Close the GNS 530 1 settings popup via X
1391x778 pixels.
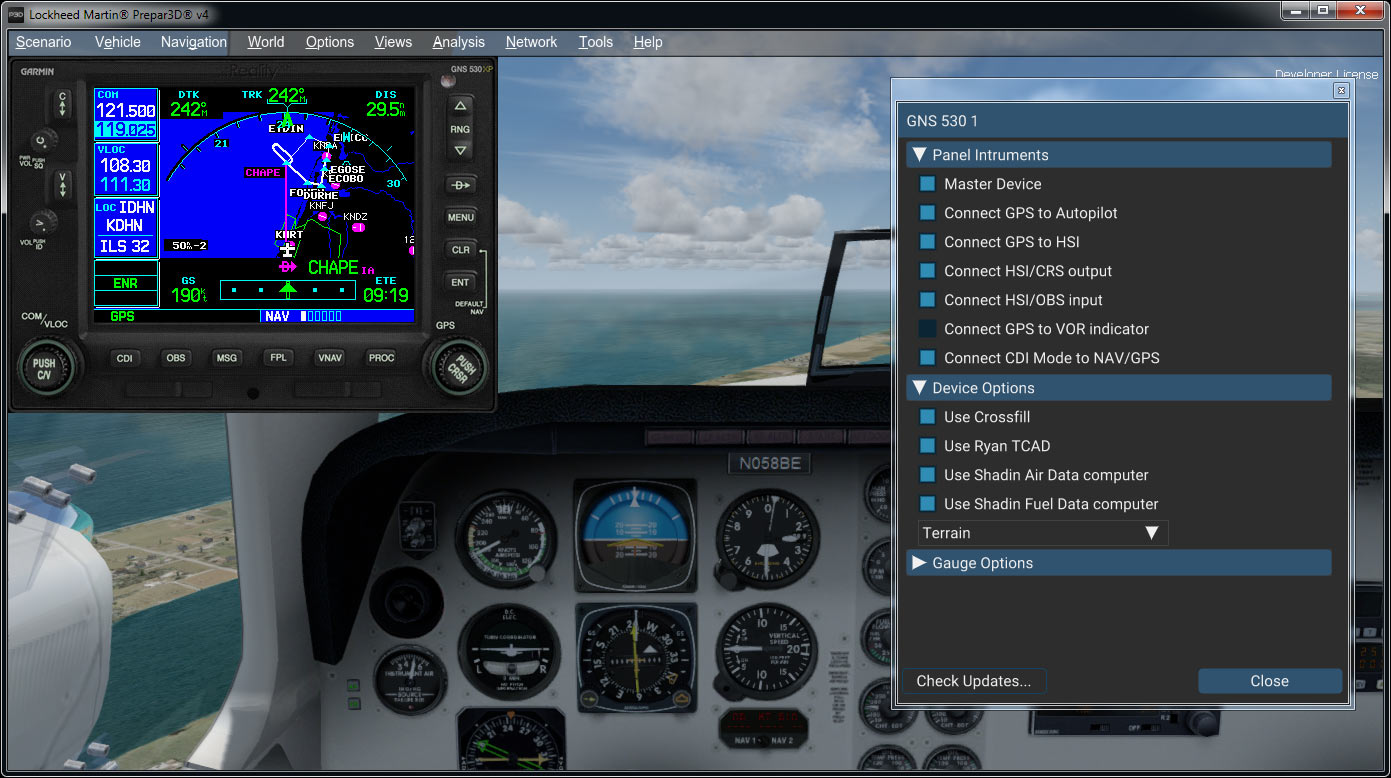[1341, 90]
